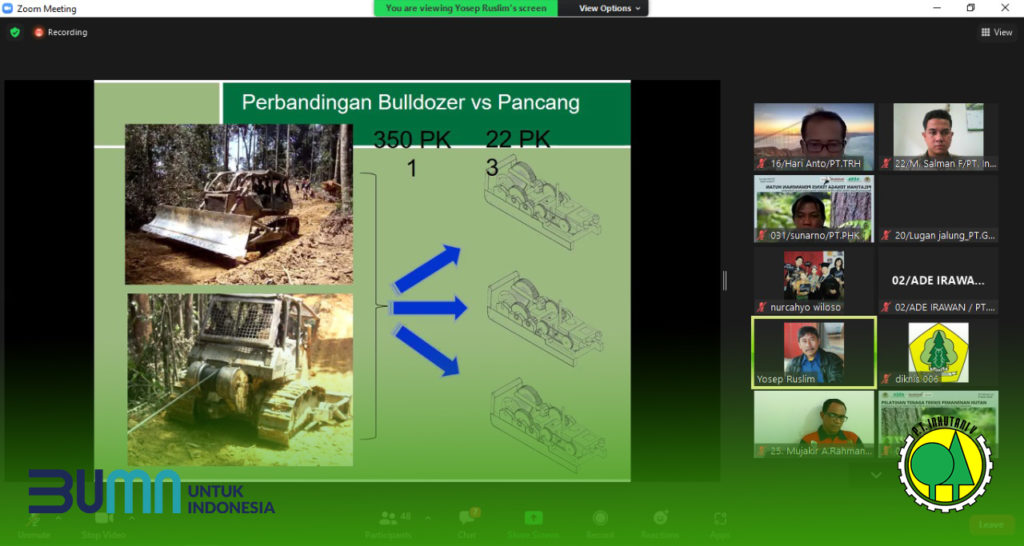Click the screen sharing notification banner

tap(466, 8)
